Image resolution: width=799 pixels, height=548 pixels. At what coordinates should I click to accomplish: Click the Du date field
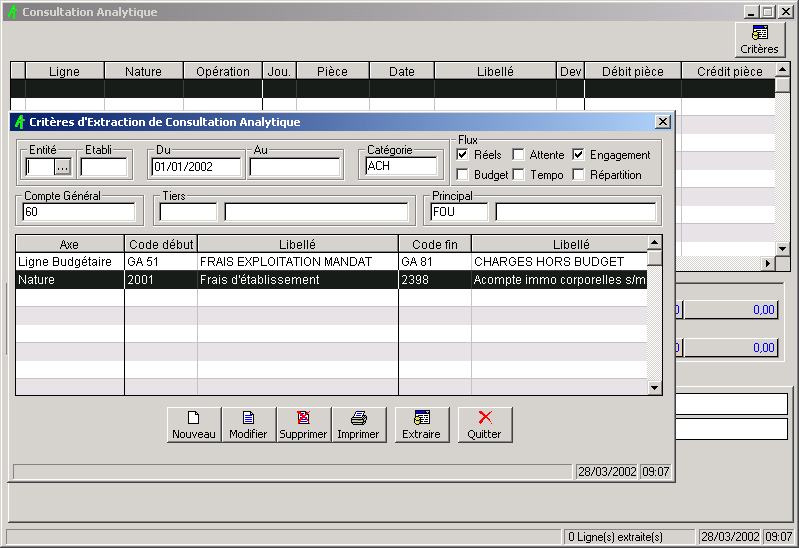click(196, 167)
